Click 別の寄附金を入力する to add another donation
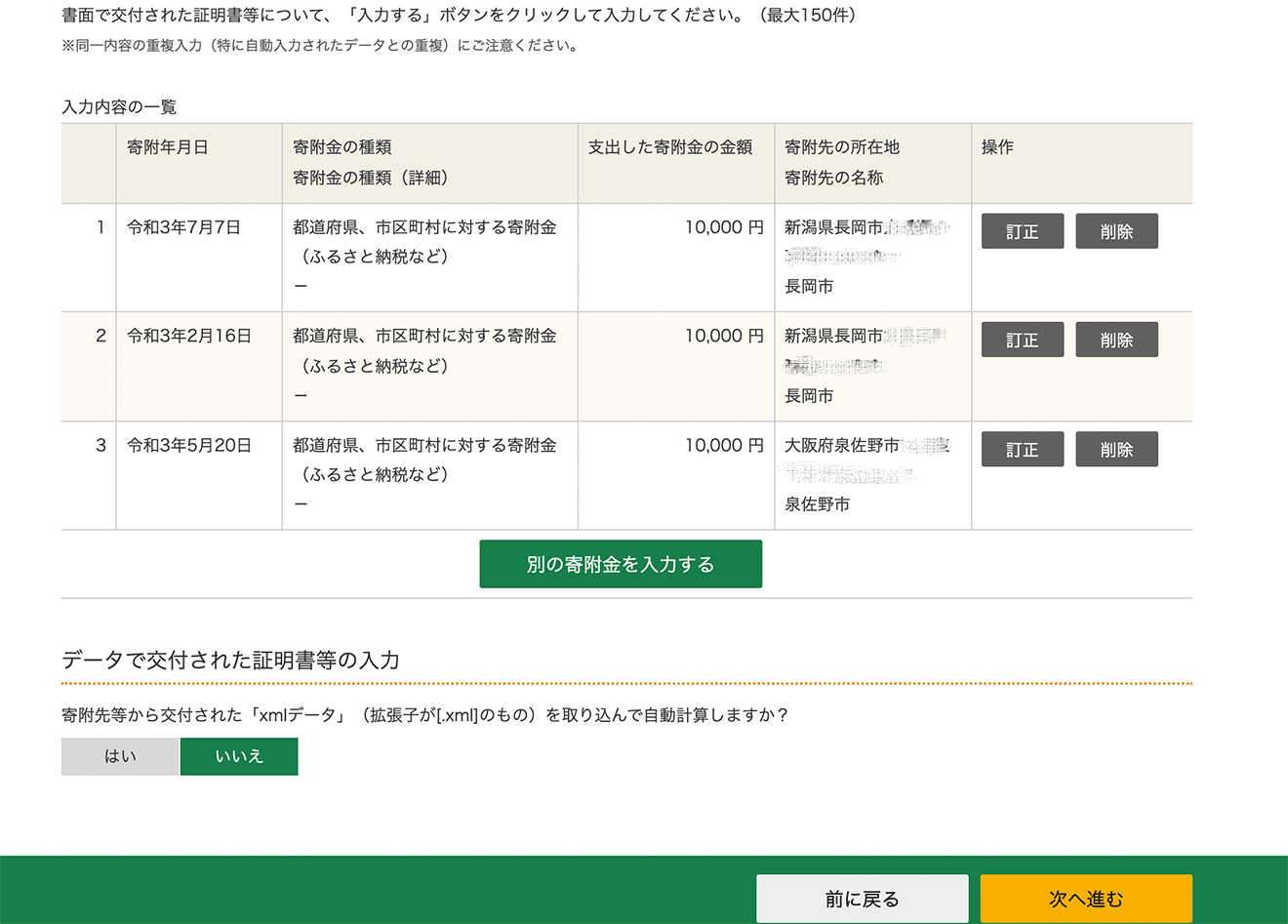The width and height of the screenshot is (1288, 924). [x=620, y=564]
